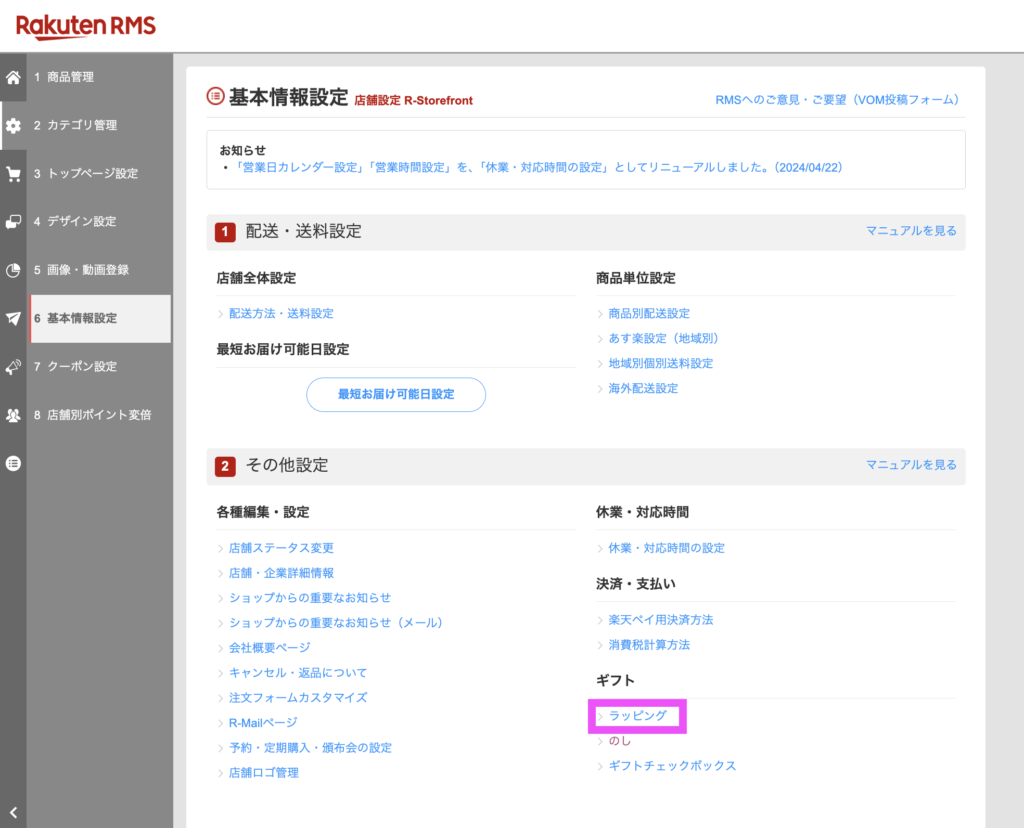
Task: Collapse the sidebar with the left chevron
Action: point(13,813)
